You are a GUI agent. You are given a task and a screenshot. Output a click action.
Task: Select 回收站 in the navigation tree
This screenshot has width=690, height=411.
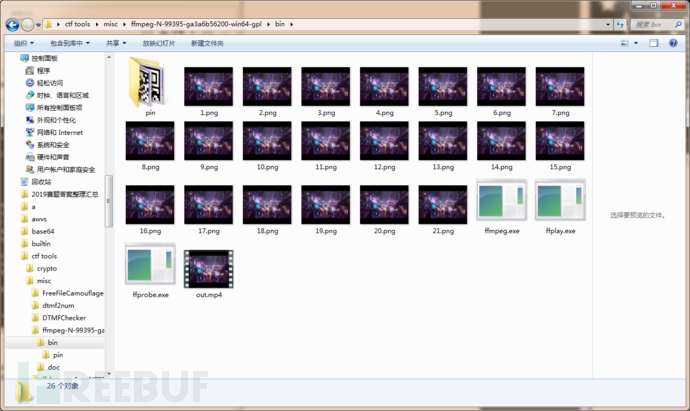click(x=41, y=182)
